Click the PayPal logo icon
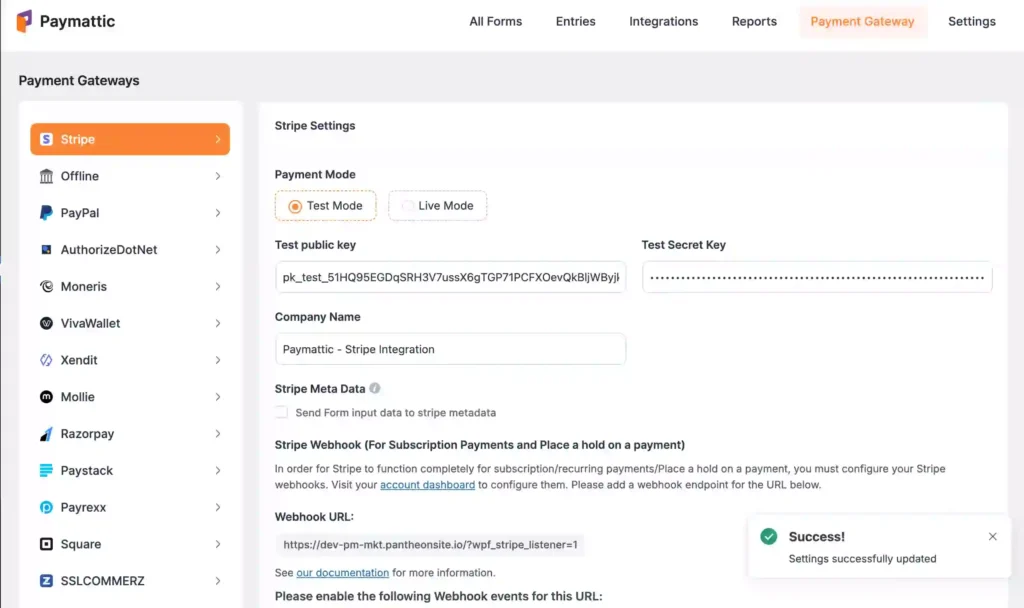This screenshot has height=608, width=1024. point(46,213)
